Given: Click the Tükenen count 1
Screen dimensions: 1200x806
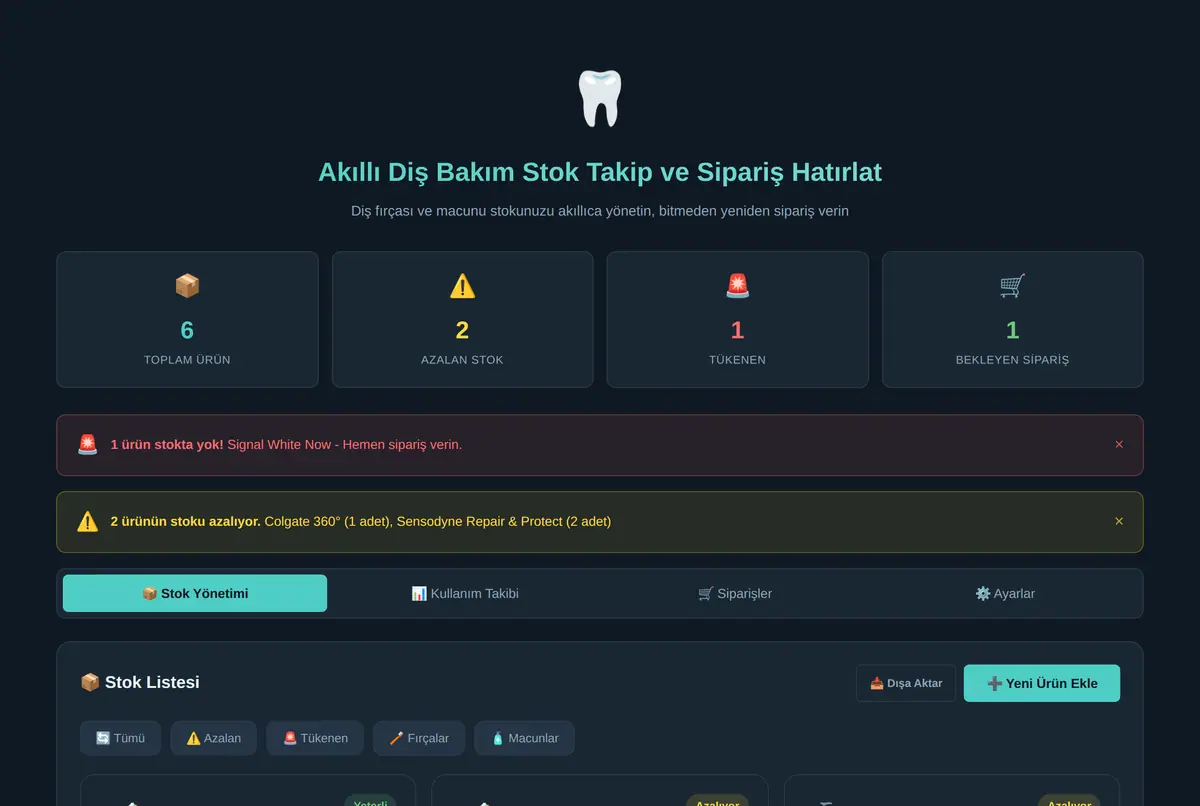Looking at the screenshot, I should tap(737, 330).
